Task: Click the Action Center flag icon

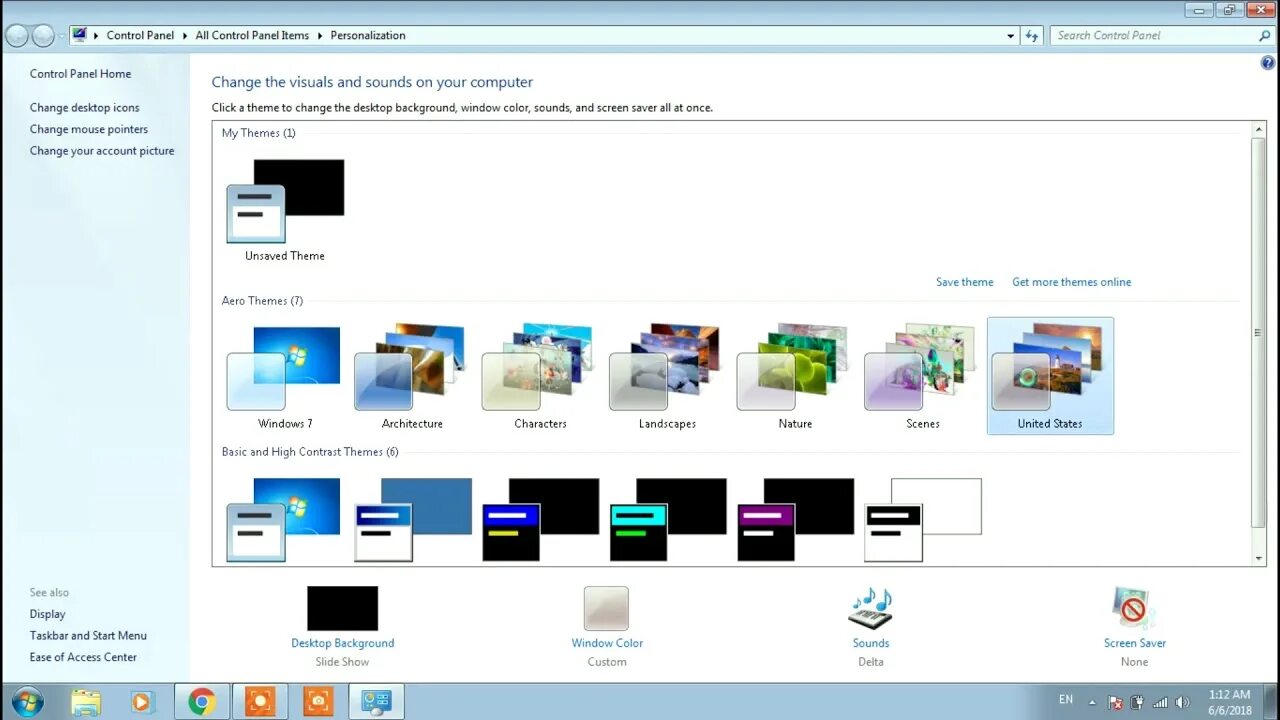Action: [1115, 702]
